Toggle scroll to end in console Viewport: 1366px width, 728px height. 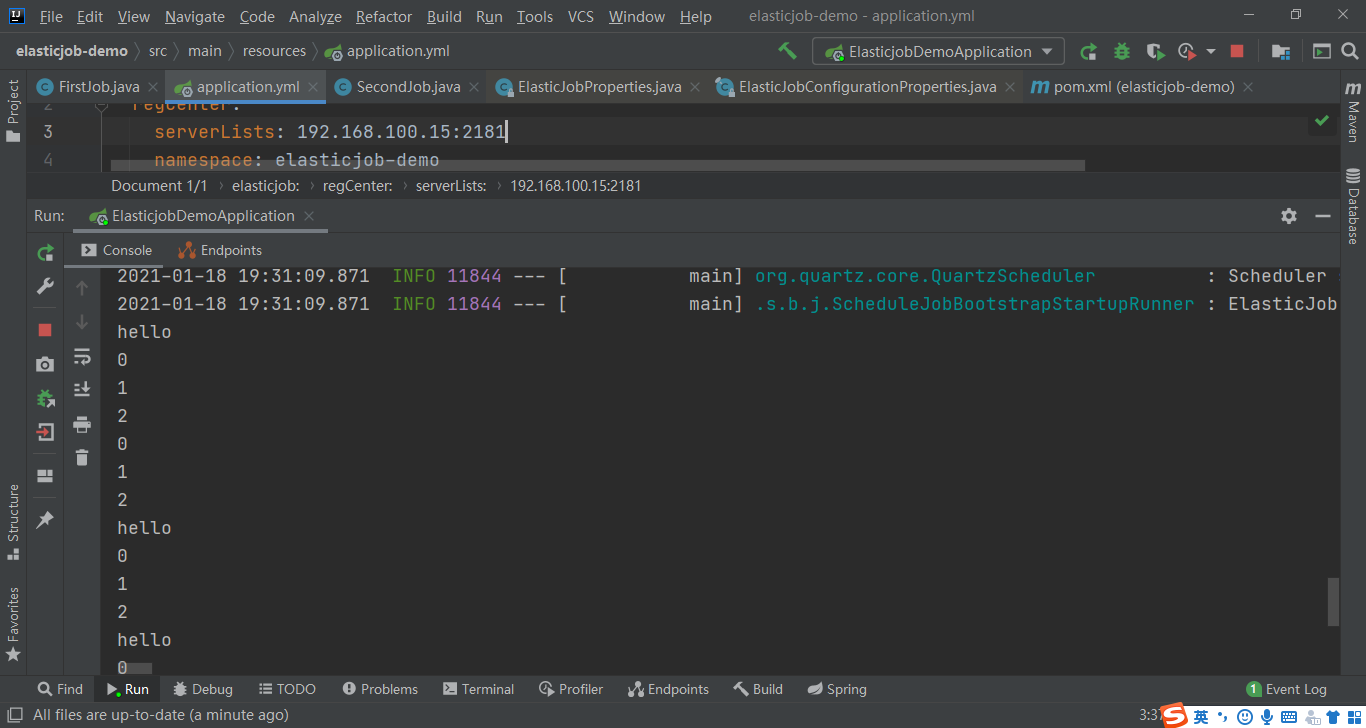pyautogui.click(x=82, y=390)
